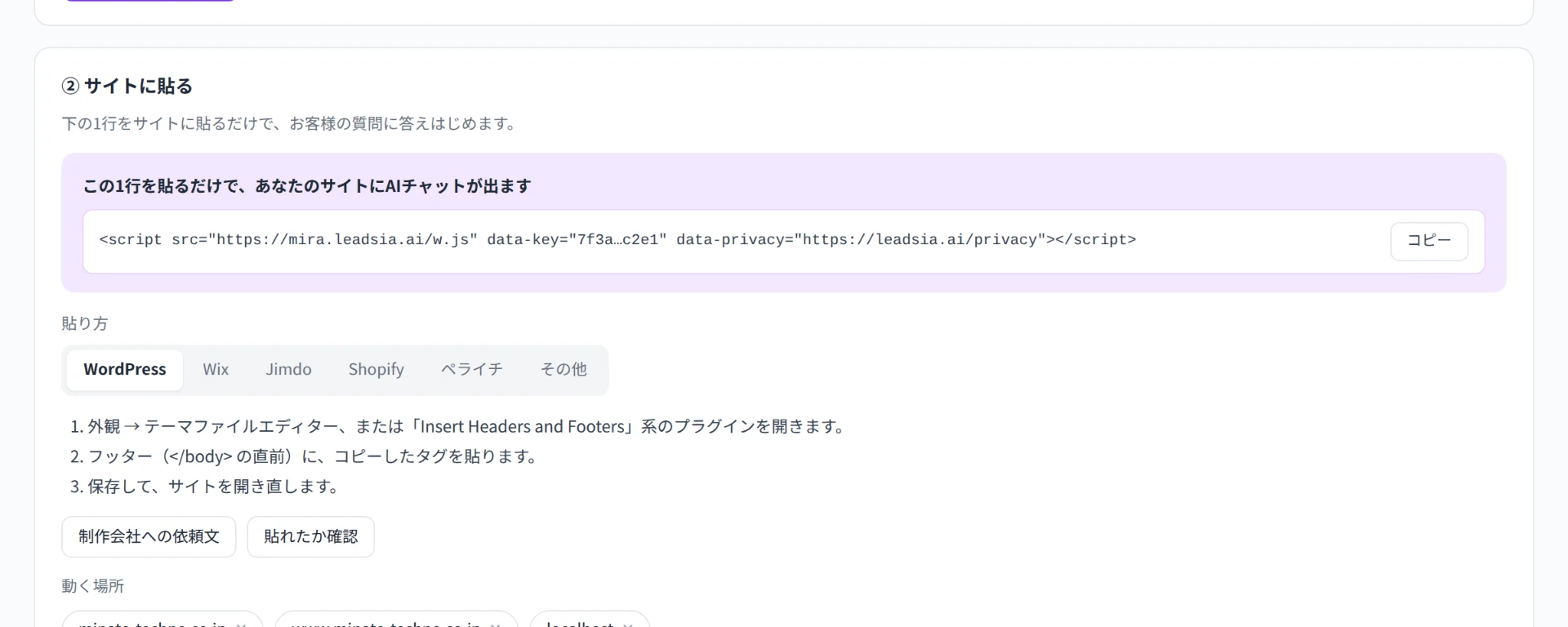Click the text starting 下の1行をサイトに貼るだけで

click(292, 124)
